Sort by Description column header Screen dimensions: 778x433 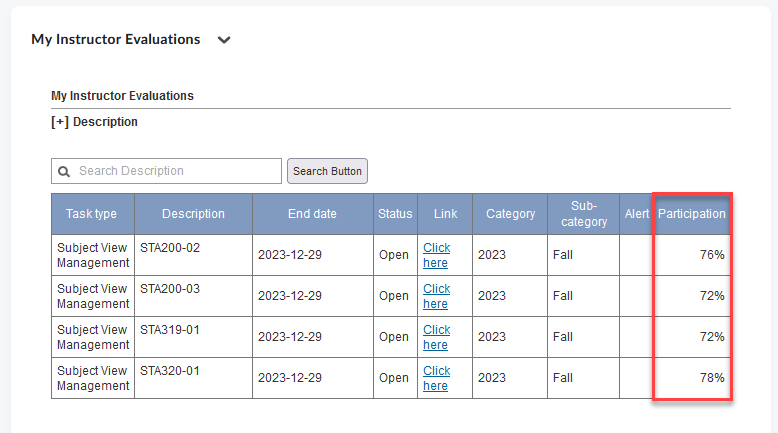(194, 214)
